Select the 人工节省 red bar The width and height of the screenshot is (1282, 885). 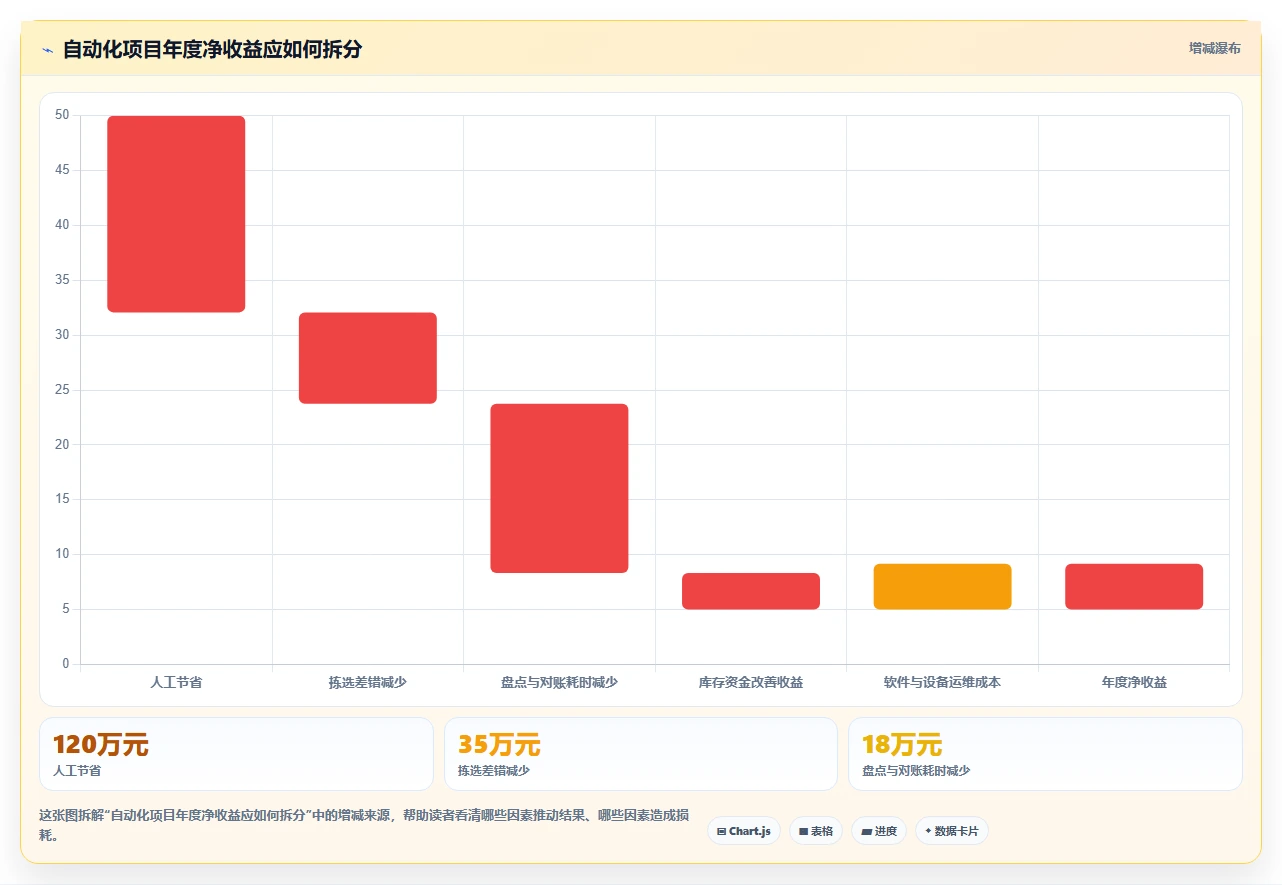pos(176,214)
